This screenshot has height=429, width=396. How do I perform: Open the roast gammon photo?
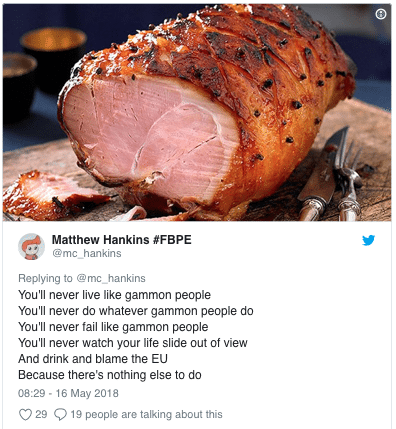197,113
